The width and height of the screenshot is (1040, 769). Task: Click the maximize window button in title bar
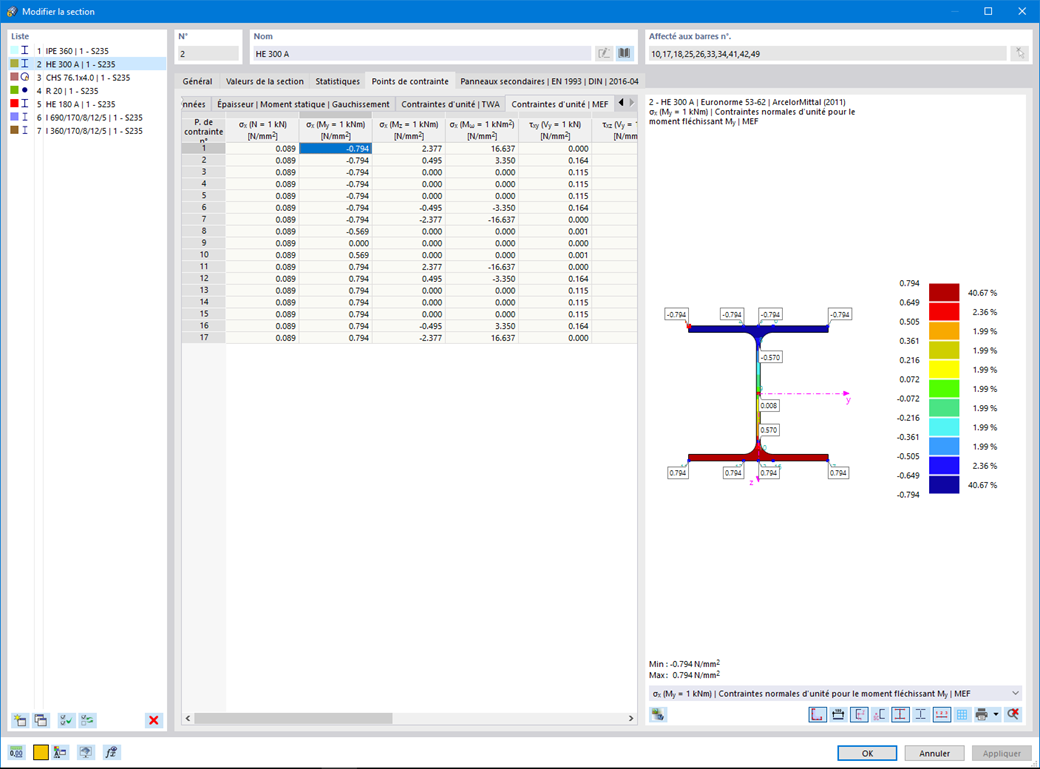click(x=988, y=11)
